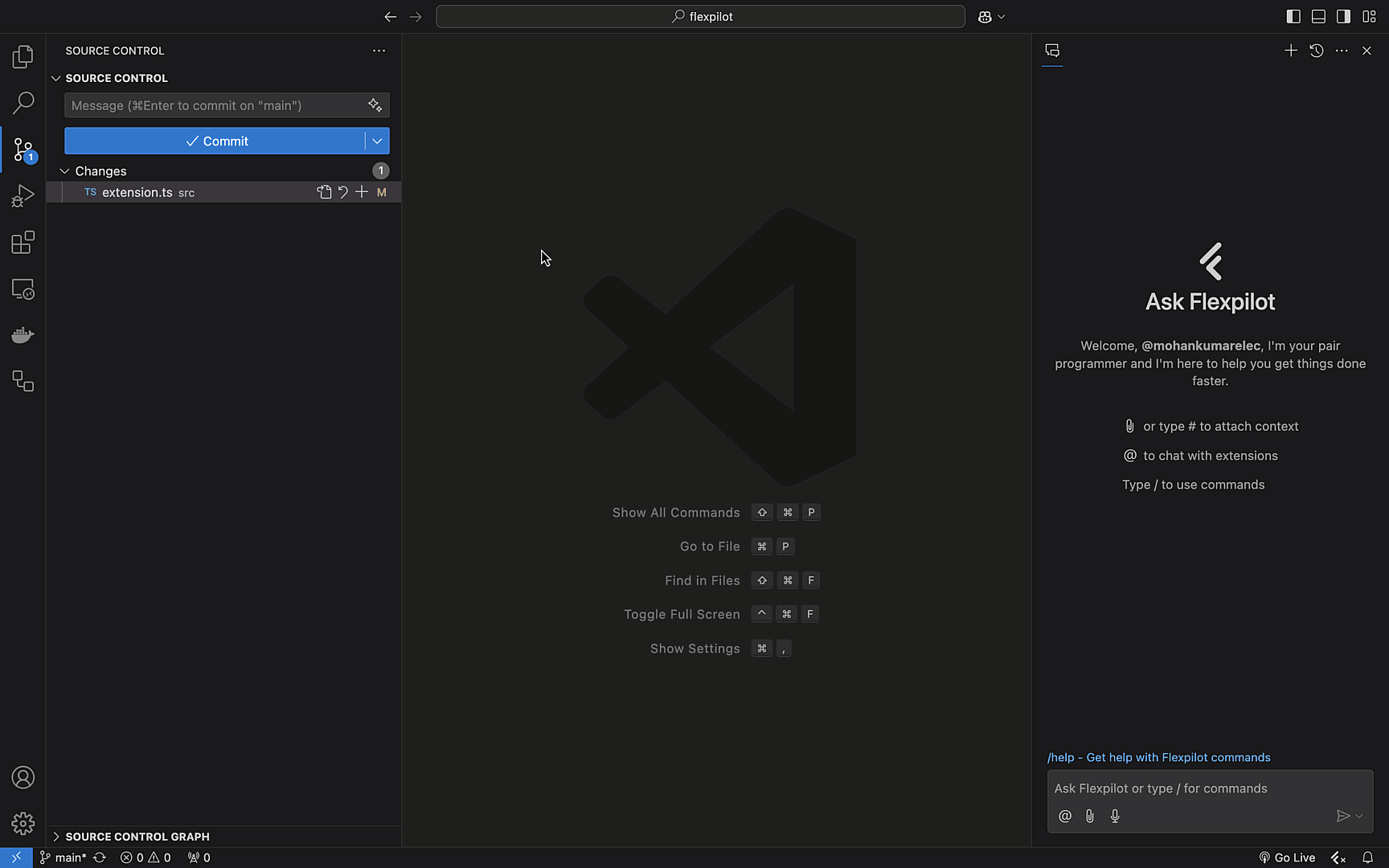Toggle the secondary side bar visibility
The height and width of the screenshot is (868, 1389).
coord(1343,16)
